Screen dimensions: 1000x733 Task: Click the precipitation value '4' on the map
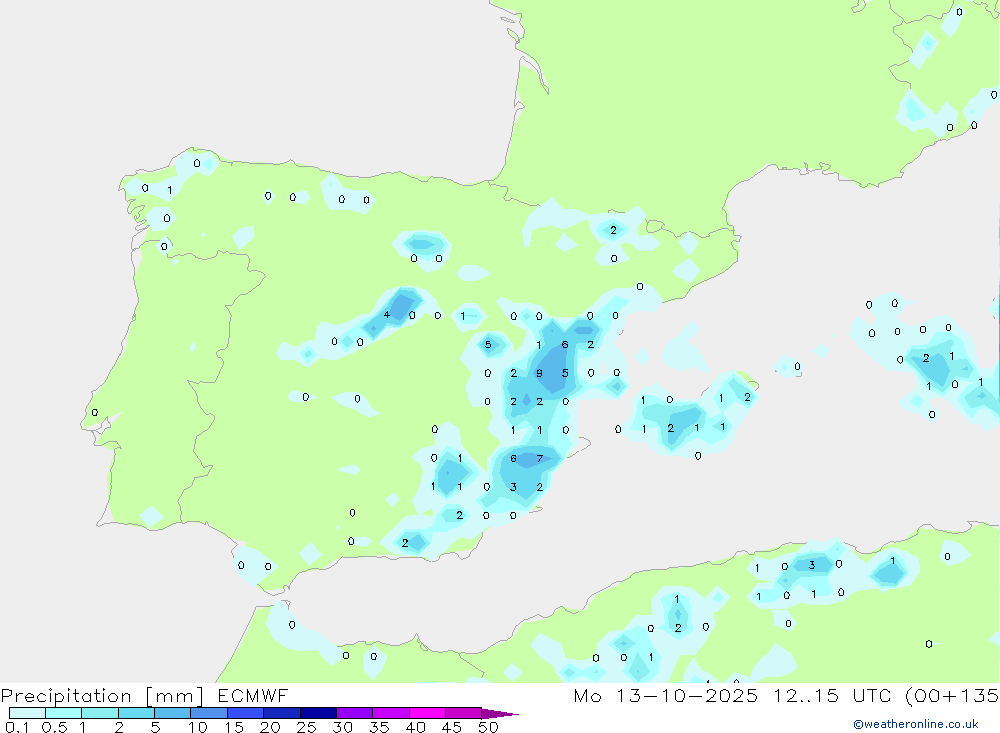point(386,315)
